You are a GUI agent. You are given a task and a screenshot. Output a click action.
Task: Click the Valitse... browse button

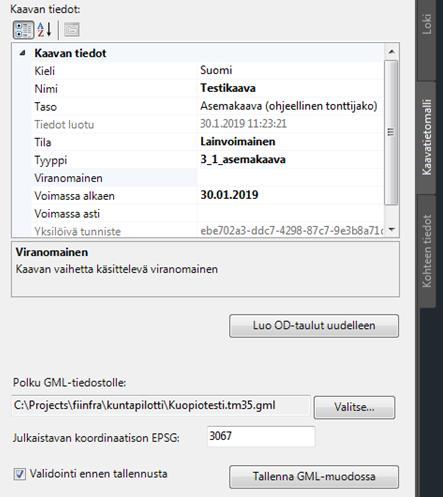pos(354,407)
